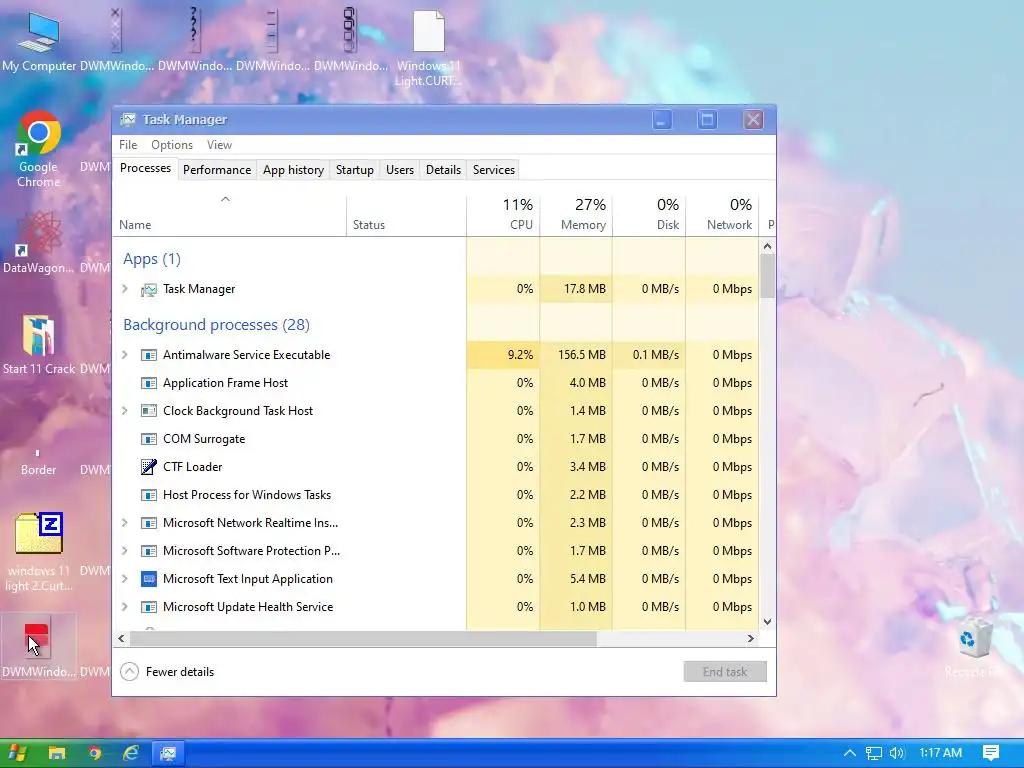Screen dimensions: 1024x768
Task: Select Microsoft Text Input Application icon
Action: [149, 579]
